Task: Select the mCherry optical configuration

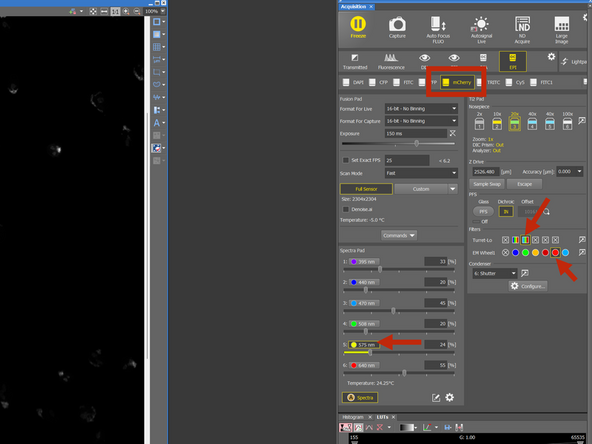Action: pyautogui.click(x=457, y=82)
